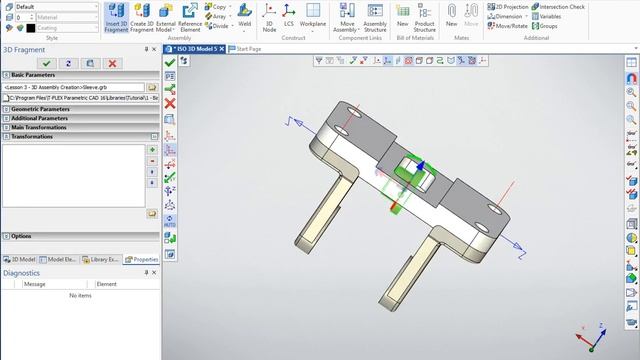Pin the Diagnostics panel

146,273
